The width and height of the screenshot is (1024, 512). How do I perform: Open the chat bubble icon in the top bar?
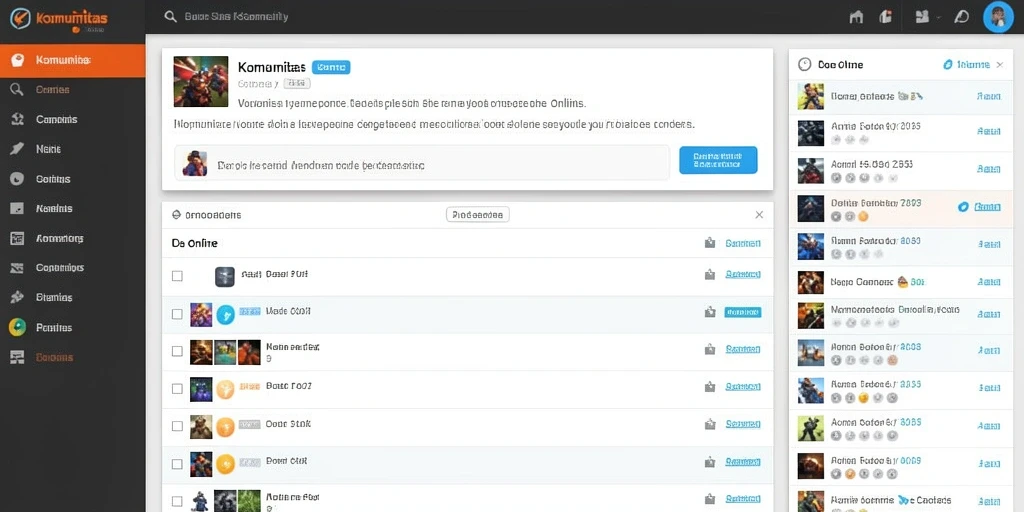point(961,17)
